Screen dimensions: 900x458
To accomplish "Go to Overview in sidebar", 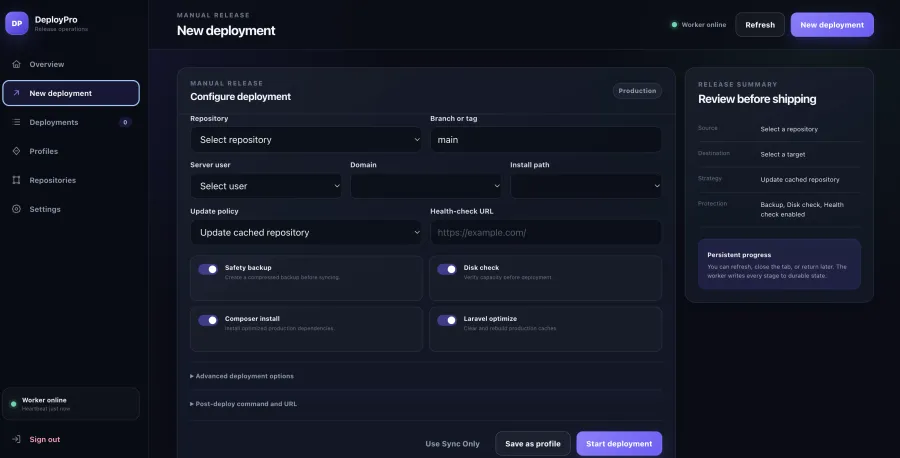I will pyautogui.click(x=71, y=64).
